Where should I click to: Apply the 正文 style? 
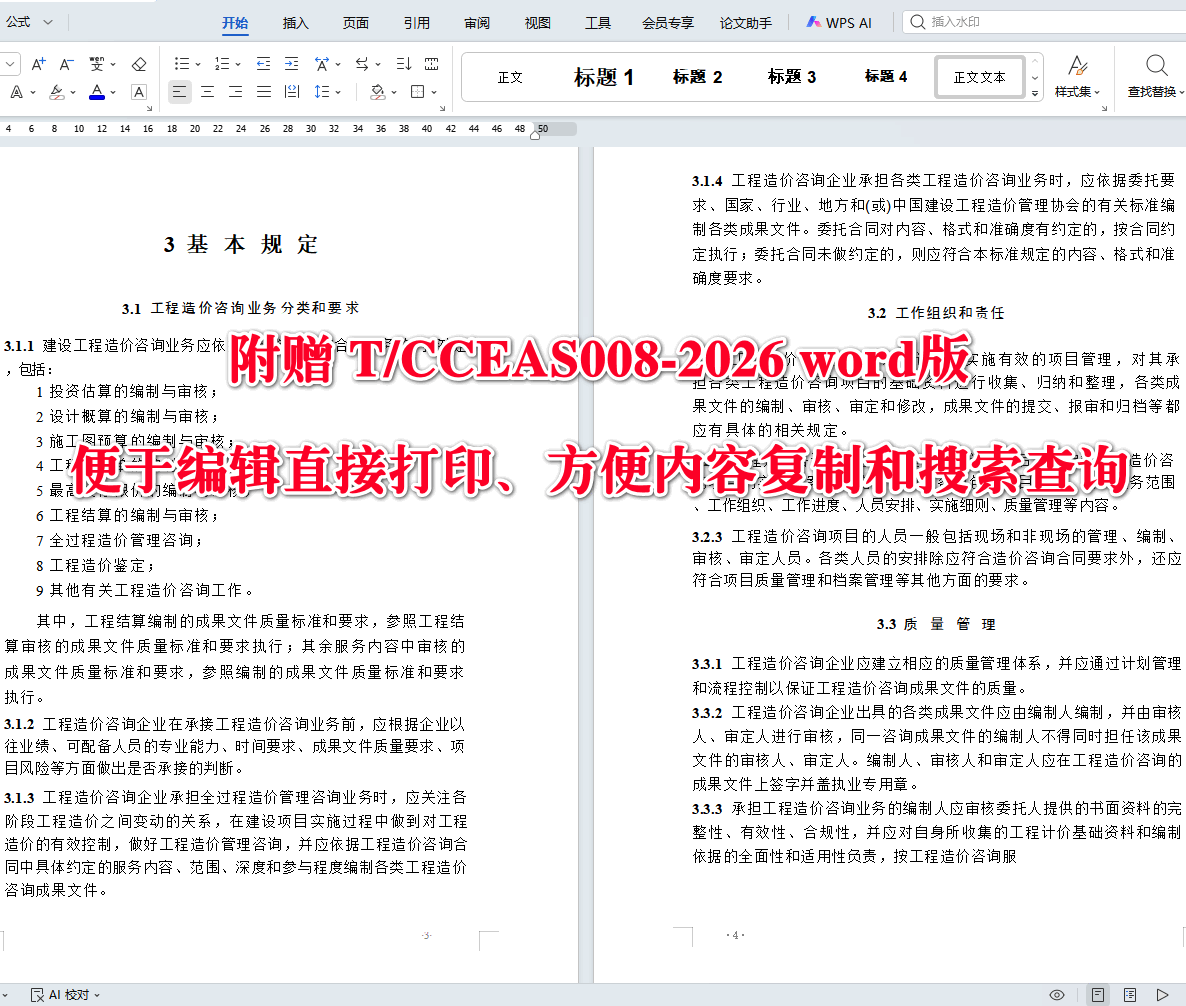pos(511,77)
